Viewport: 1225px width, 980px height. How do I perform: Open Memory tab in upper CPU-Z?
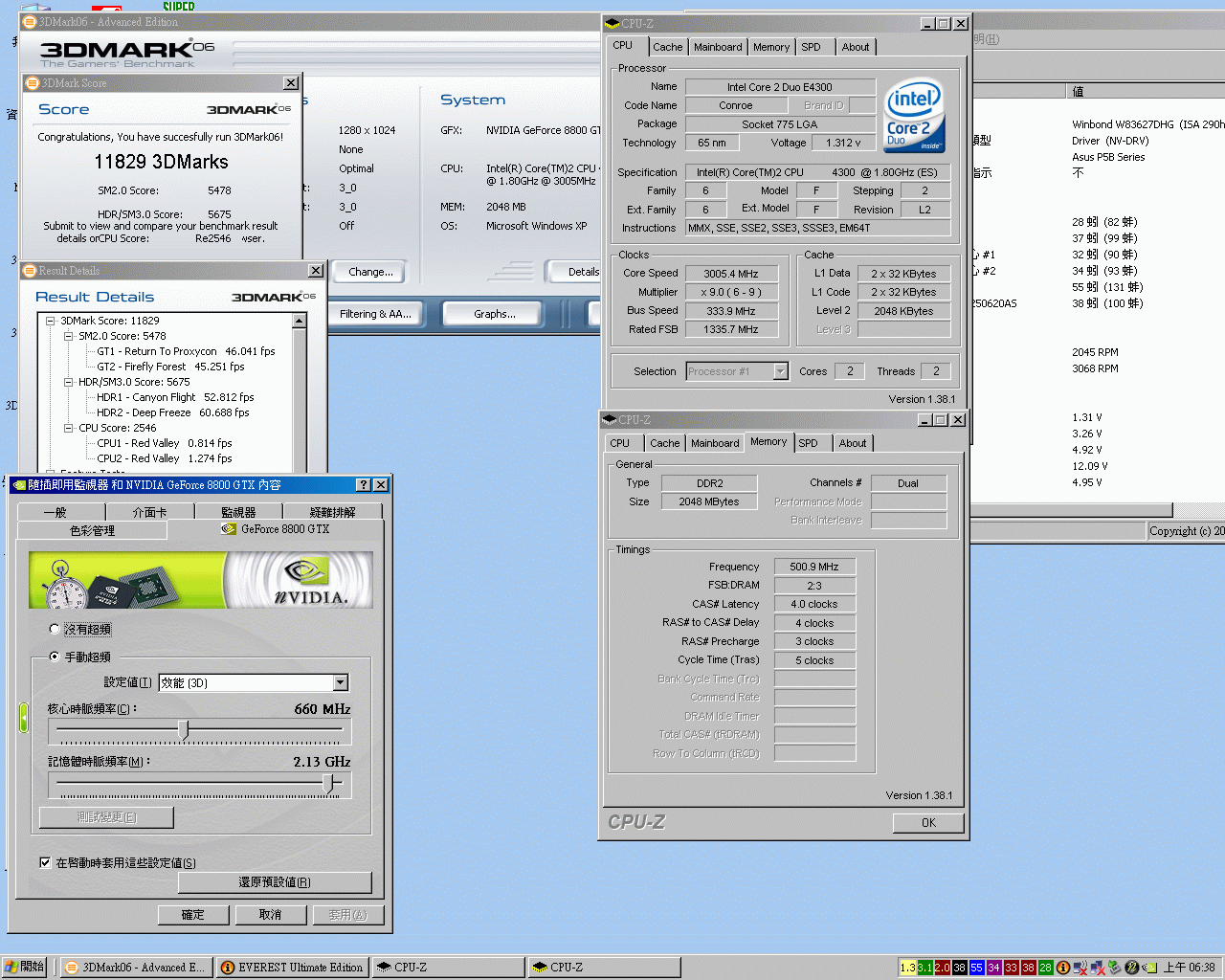click(771, 47)
